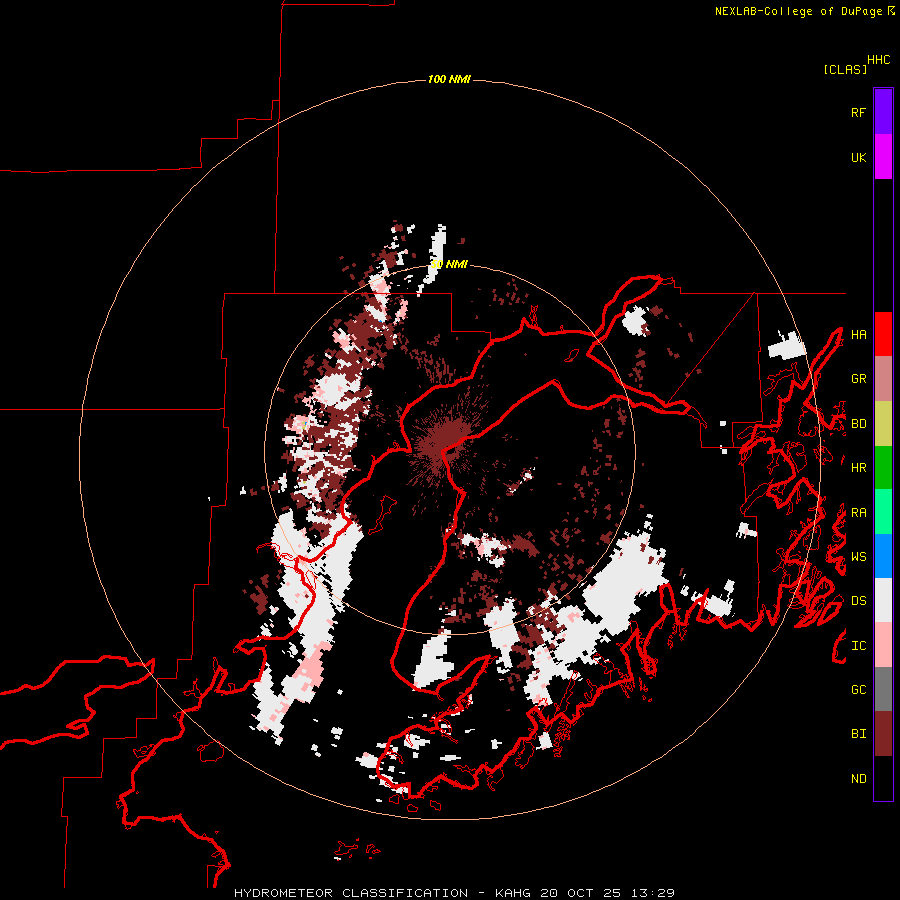Click the HR legend label
Screen dimensions: 900x900
pyautogui.click(x=858, y=468)
